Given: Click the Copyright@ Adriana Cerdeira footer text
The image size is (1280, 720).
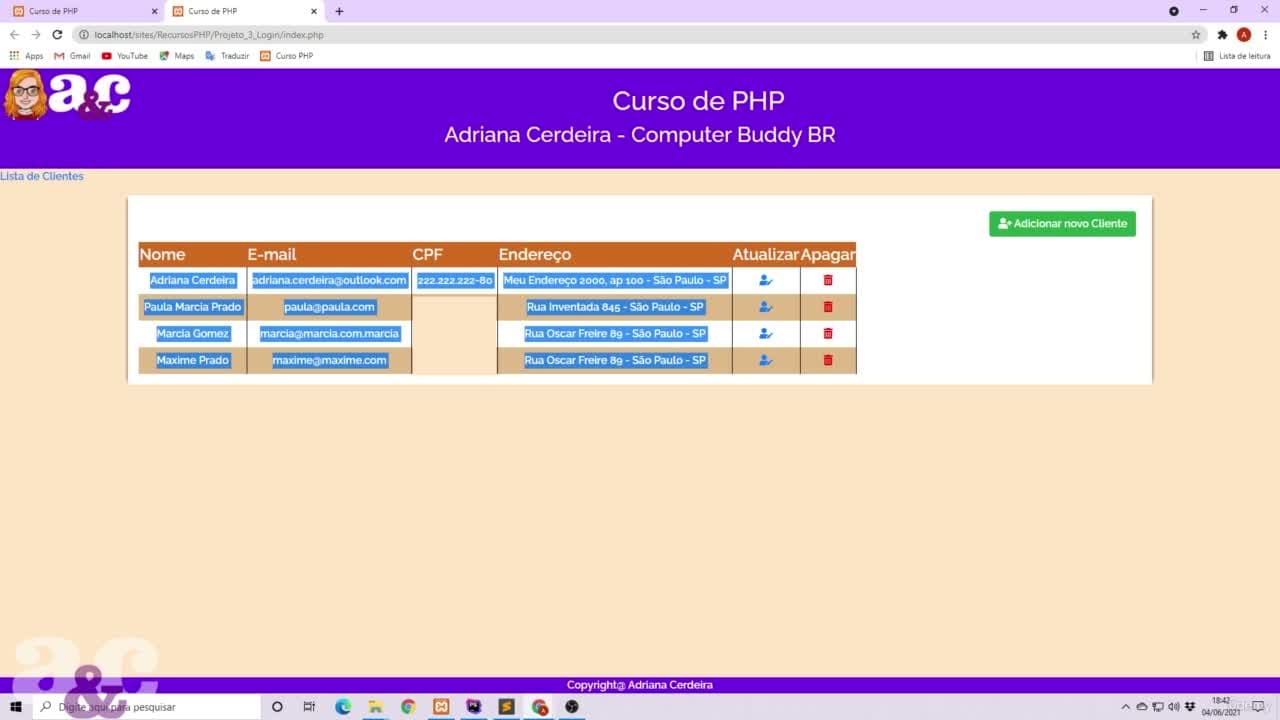Looking at the screenshot, I should point(640,685).
